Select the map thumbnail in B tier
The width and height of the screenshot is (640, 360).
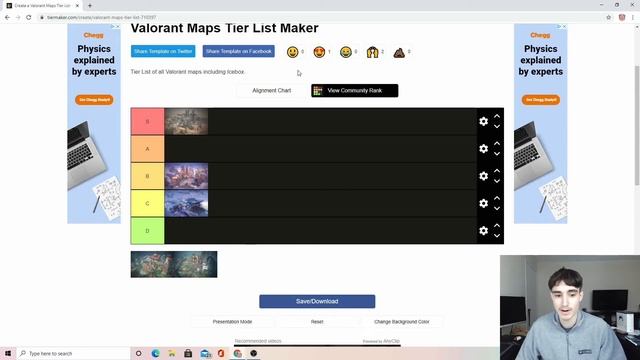(186, 176)
